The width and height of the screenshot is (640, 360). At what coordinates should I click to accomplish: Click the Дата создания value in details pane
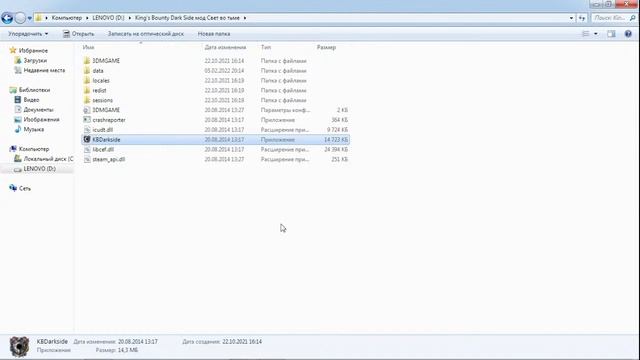[242, 342]
